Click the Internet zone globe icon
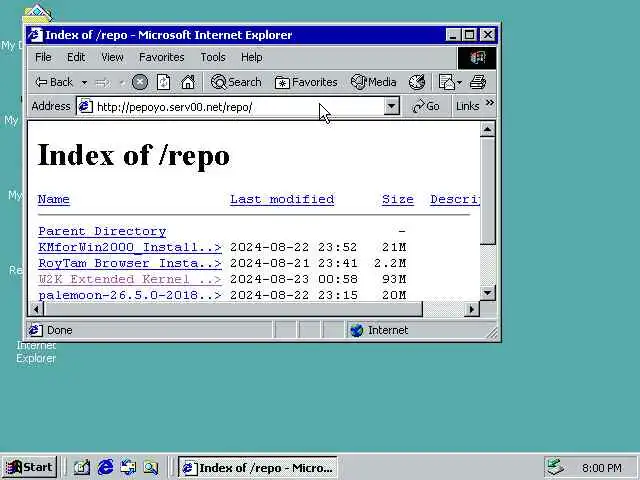The width and height of the screenshot is (640, 480). (356, 330)
